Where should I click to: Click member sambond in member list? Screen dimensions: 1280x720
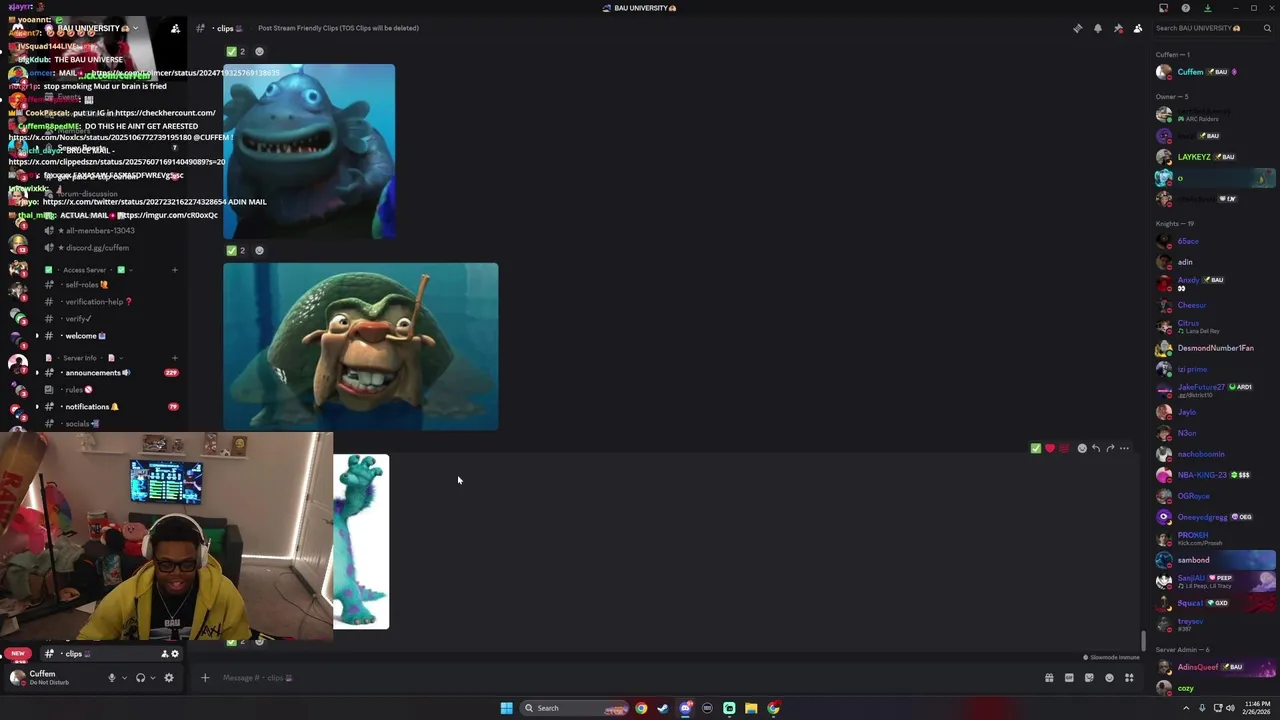pyautogui.click(x=1215, y=560)
